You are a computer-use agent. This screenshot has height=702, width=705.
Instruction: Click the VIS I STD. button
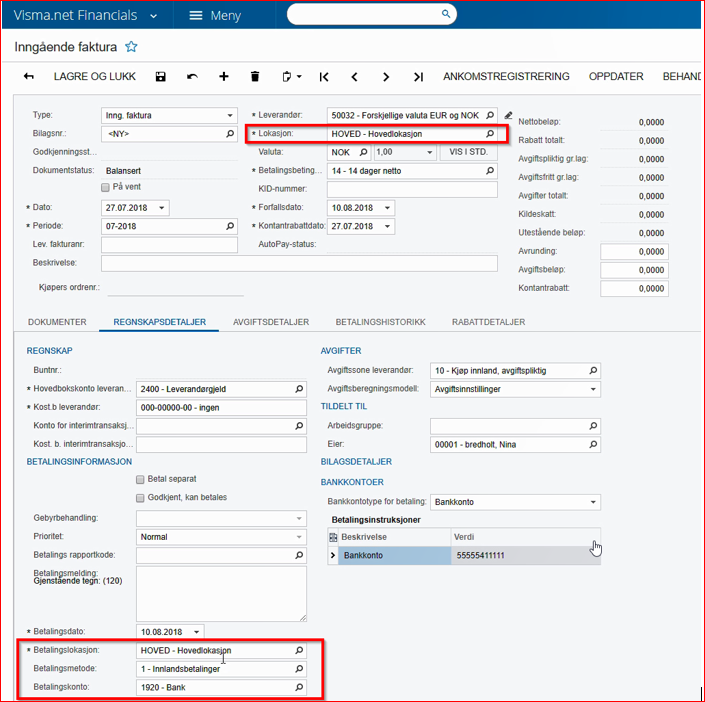(469, 152)
